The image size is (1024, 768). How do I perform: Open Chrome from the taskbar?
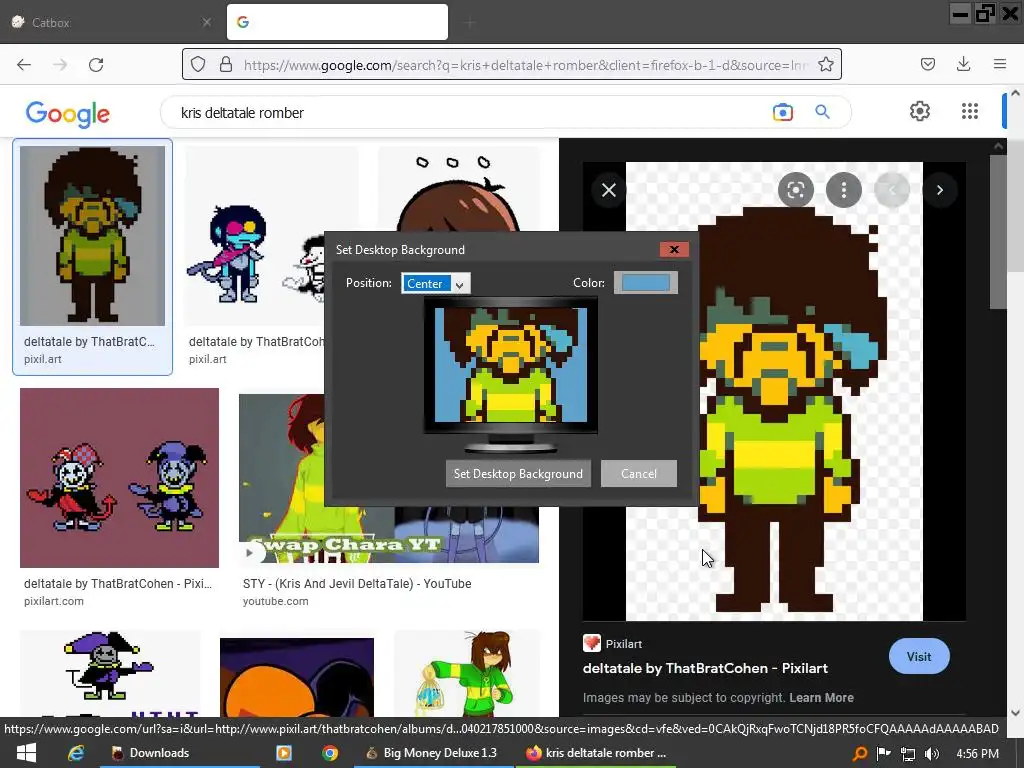tap(330, 753)
